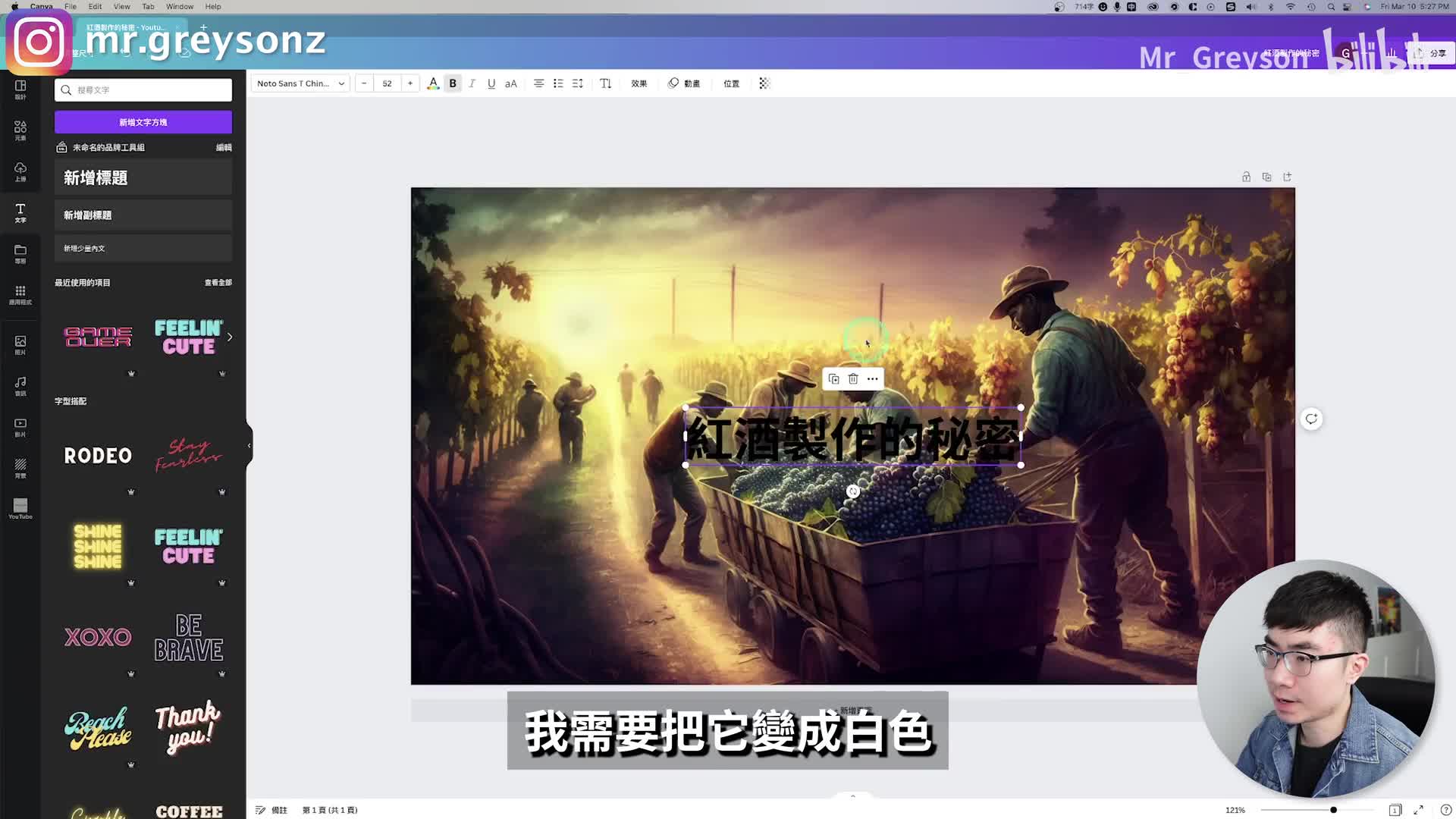Toggle bold formatting
Viewport: 1456px width, 819px height.
453,83
